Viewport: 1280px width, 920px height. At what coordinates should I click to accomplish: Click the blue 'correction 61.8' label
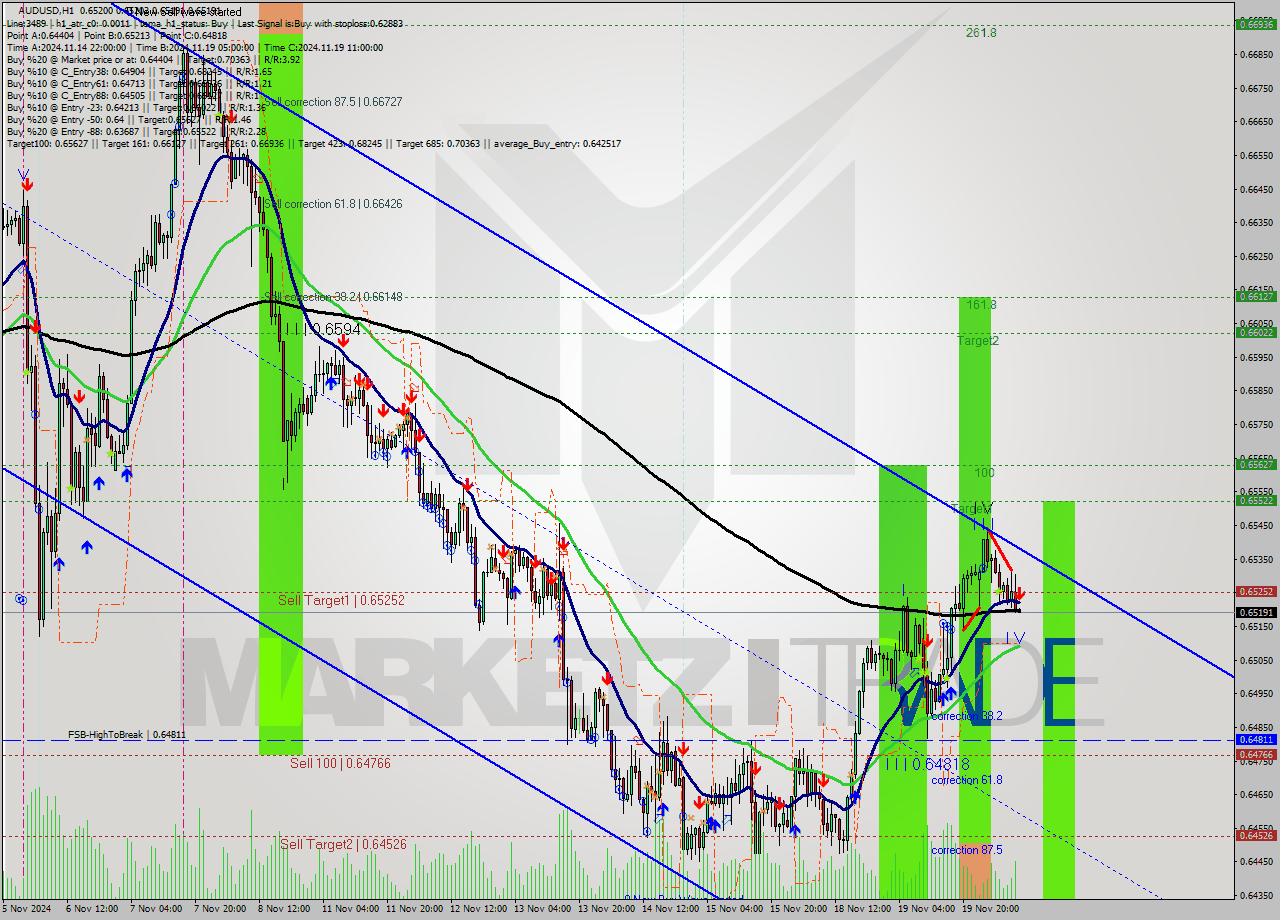click(966, 780)
